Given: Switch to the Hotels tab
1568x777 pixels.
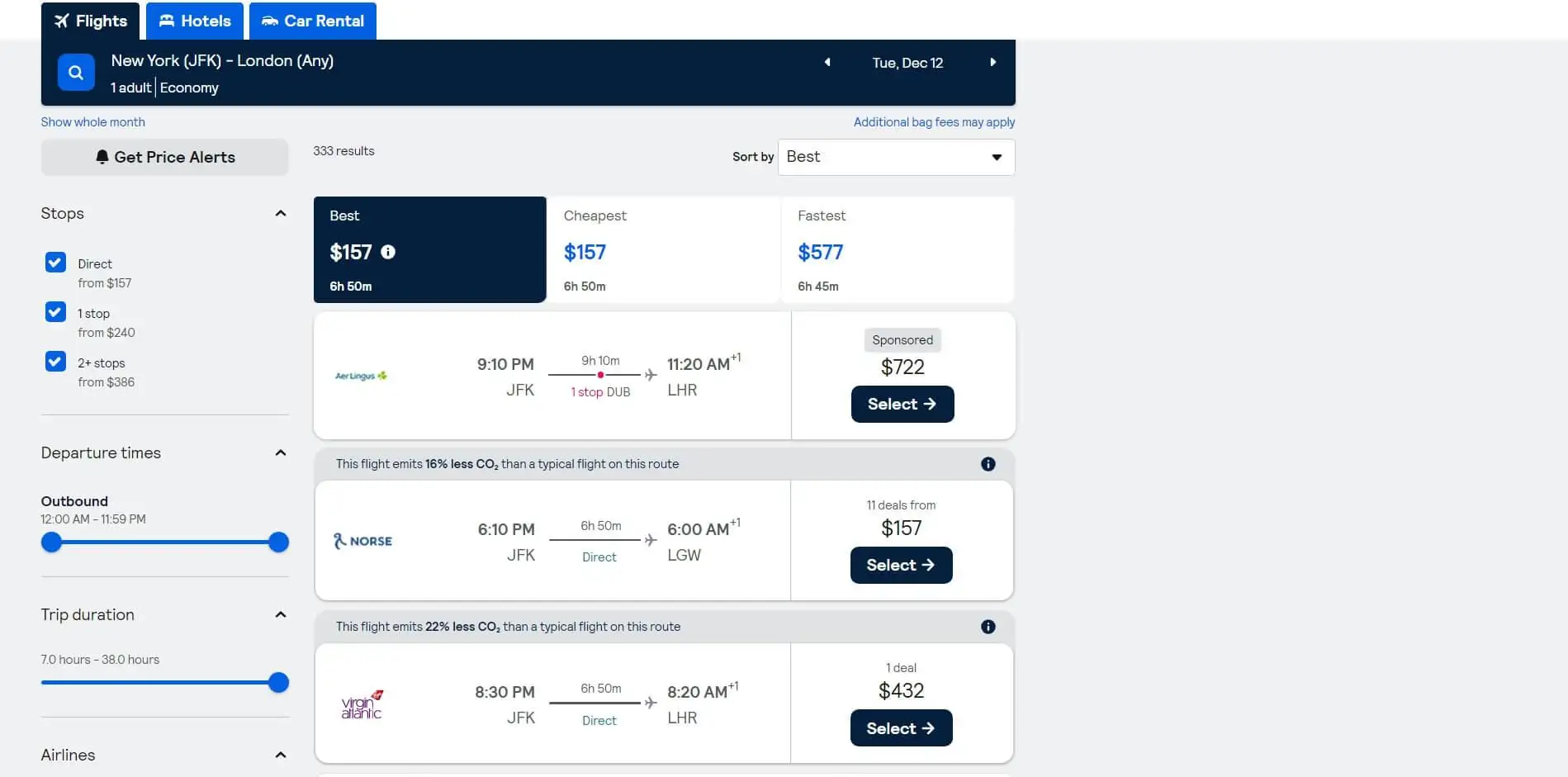Looking at the screenshot, I should click(x=195, y=21).
